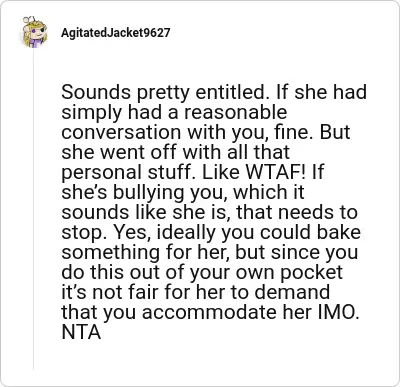
Task: Click the word "bake" in the comment
Action: (338, 233)
